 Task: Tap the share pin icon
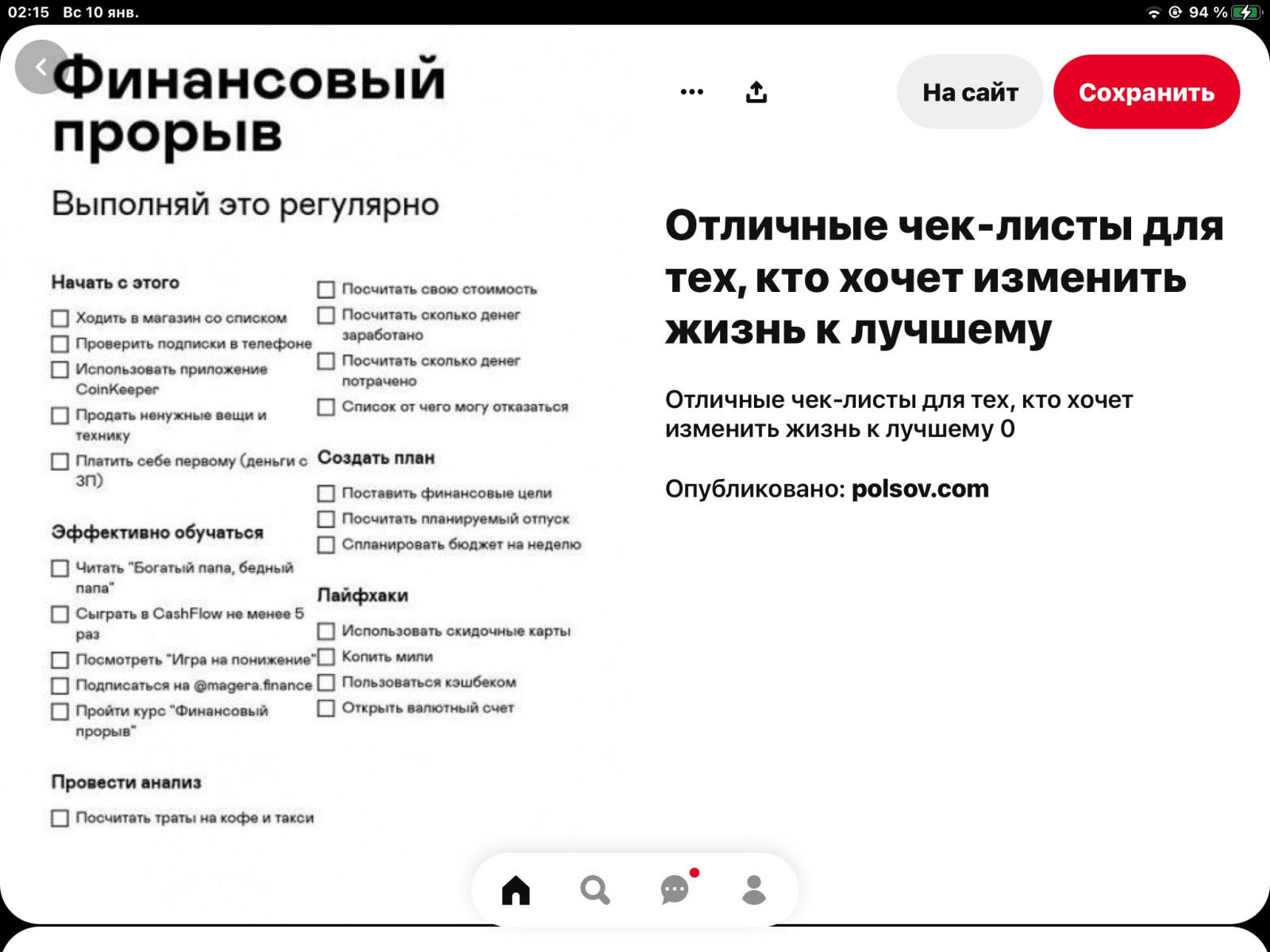click(x=756, y=92)
